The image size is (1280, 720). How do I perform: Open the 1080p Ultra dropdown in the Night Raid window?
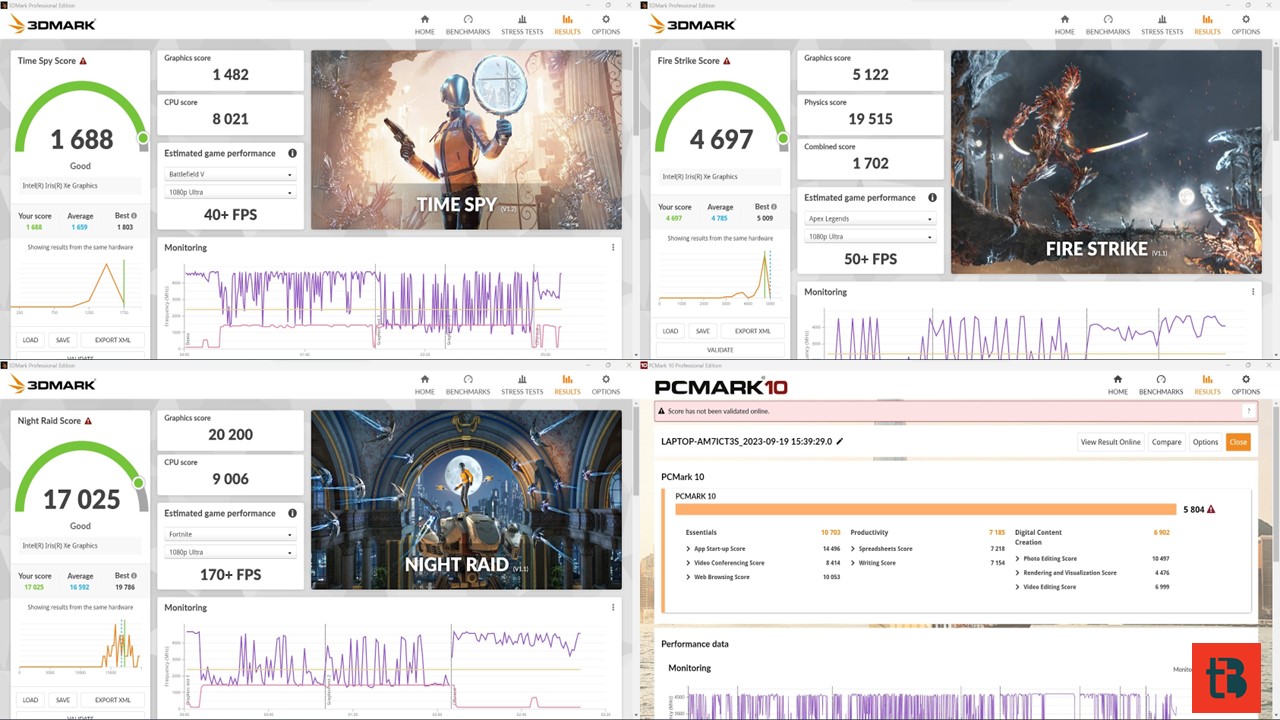tap(230, 552)
